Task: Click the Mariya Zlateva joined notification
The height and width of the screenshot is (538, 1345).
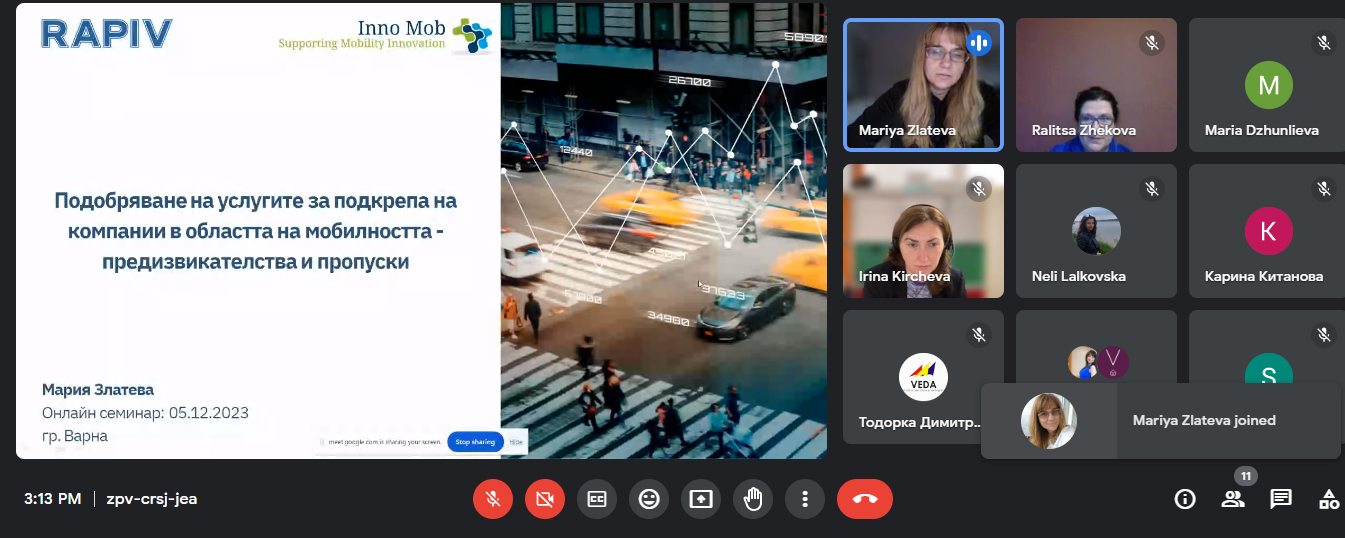Action: tap(1160, 420)
